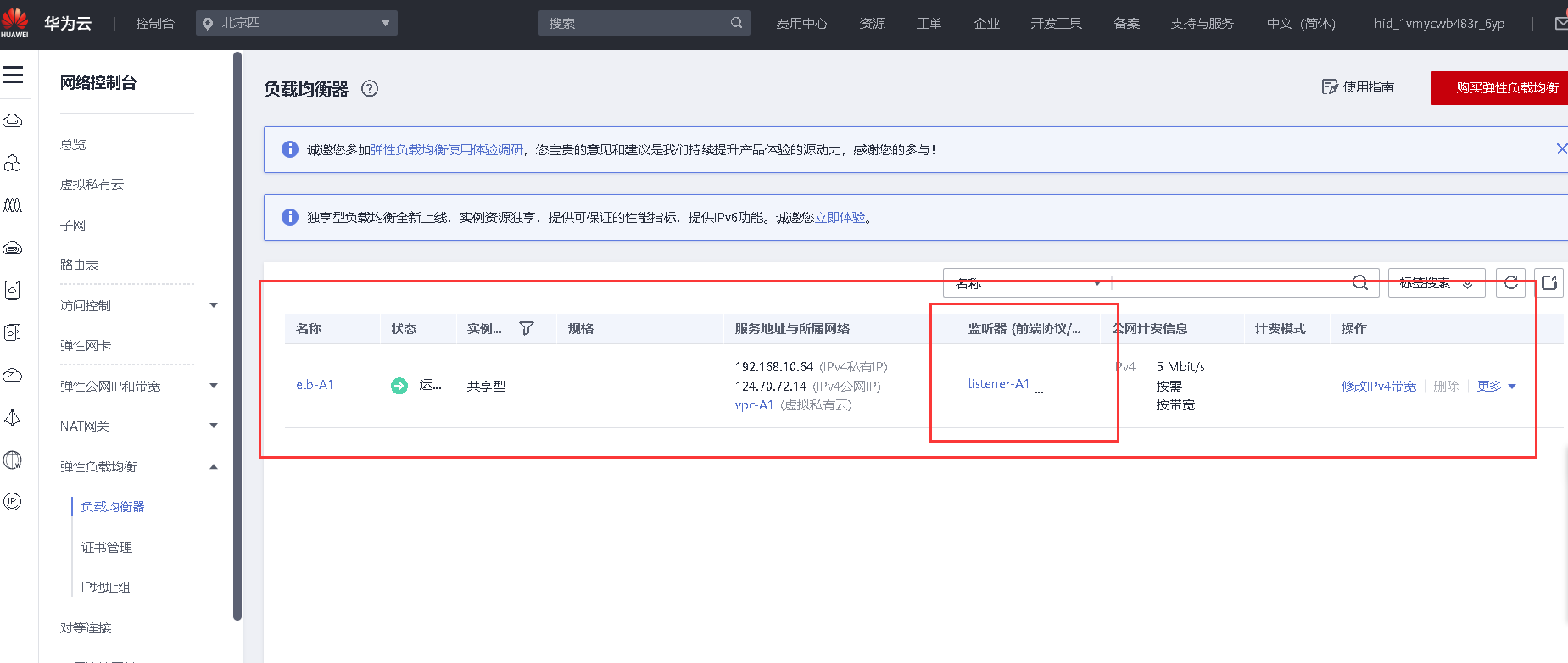The width and height of the screenshot is (1568, 663).
Task: Select 弹性网卡 in the sidebar
Action: tap(86, 345)
